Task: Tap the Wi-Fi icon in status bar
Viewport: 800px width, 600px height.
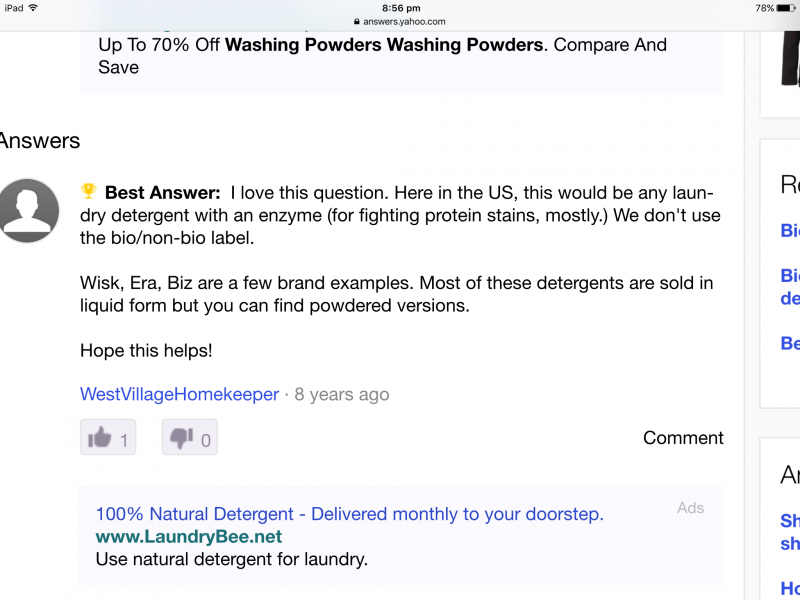Action: (x=33, y=8)
